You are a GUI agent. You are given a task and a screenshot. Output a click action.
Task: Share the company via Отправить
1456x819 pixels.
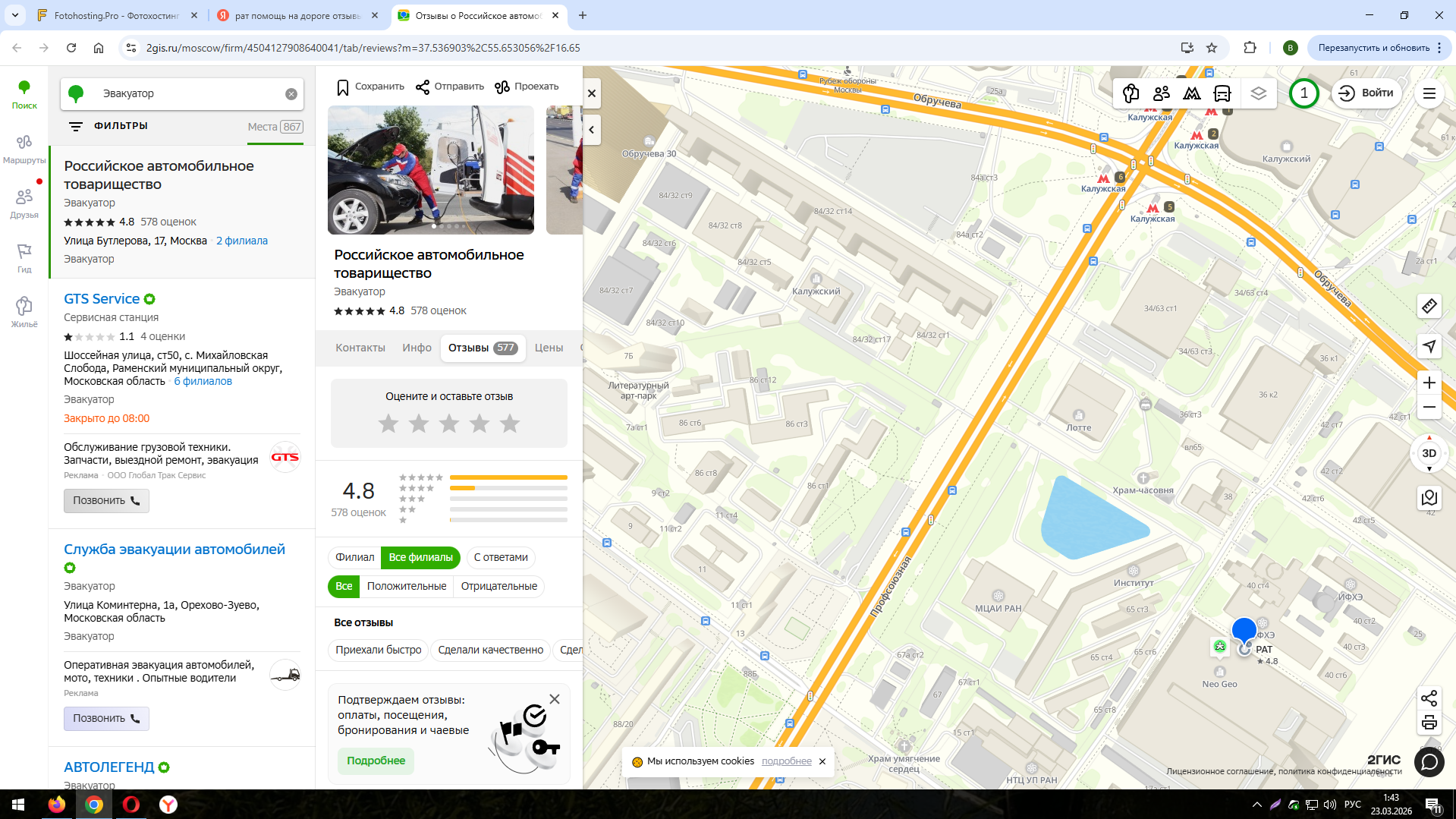tap(450, 87)
